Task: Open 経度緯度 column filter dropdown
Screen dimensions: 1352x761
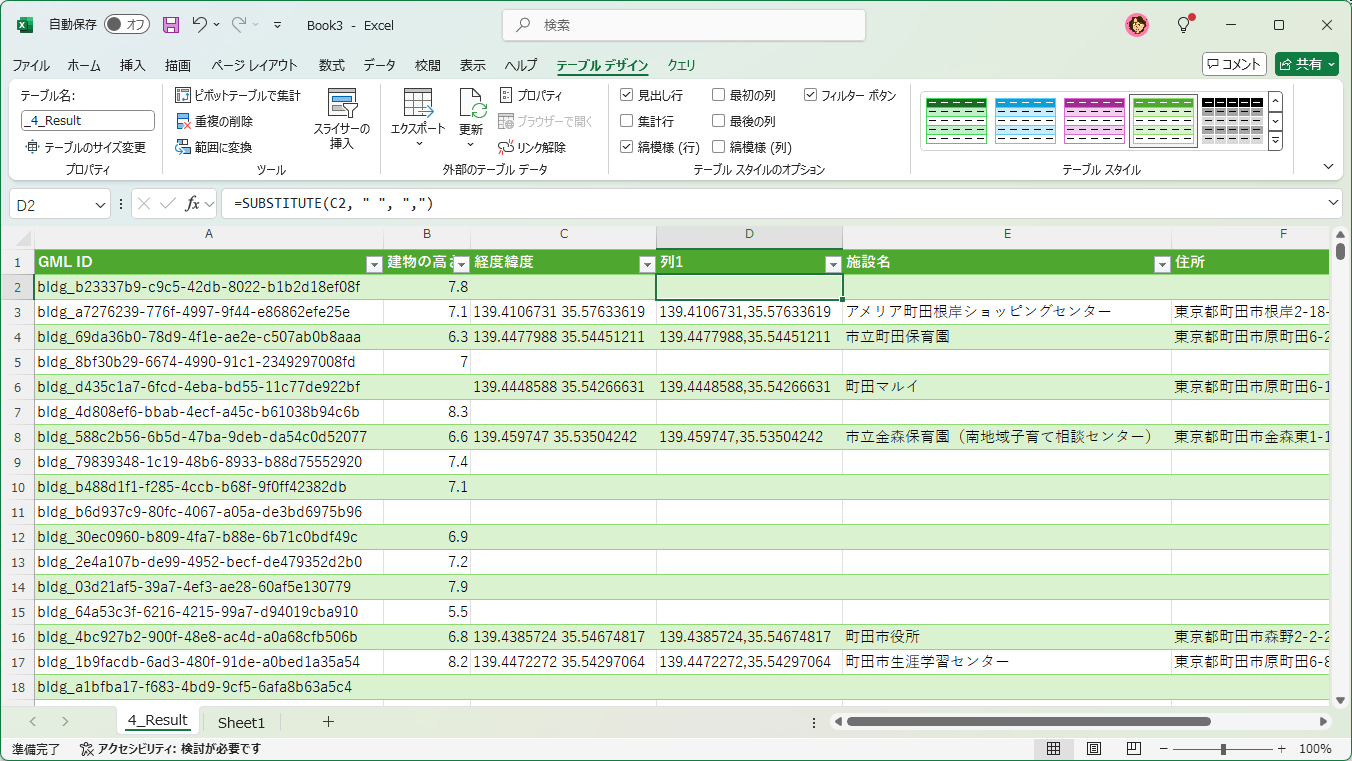Action: (x=646, y=264)
